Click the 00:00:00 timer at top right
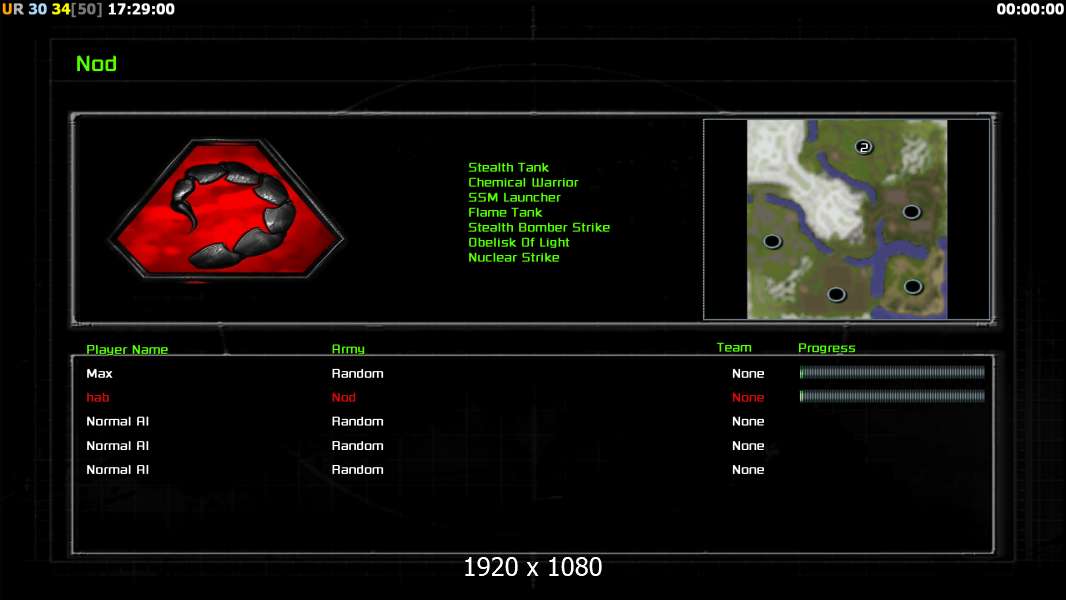Screen dimensions: 1066x600 coord(1030,9)
